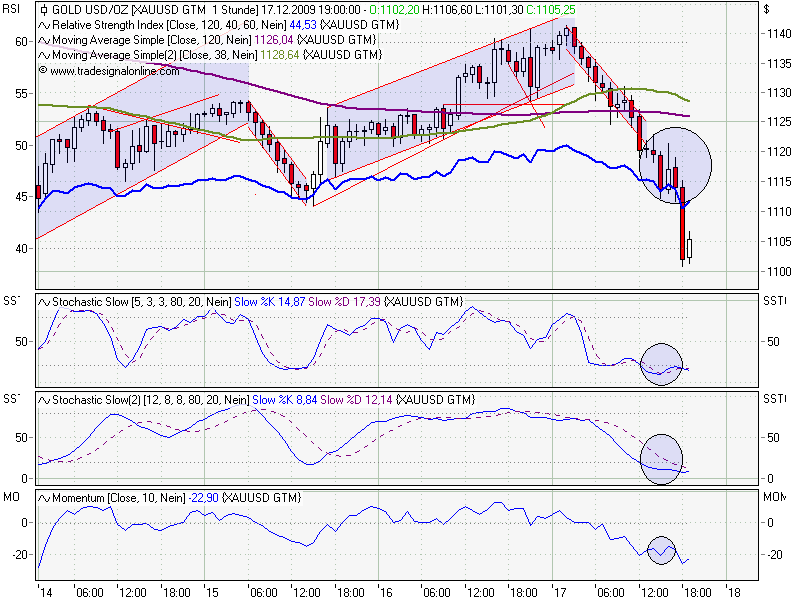Click the high value H:1106,60
The image size is (800, 600).
[446, 10]
